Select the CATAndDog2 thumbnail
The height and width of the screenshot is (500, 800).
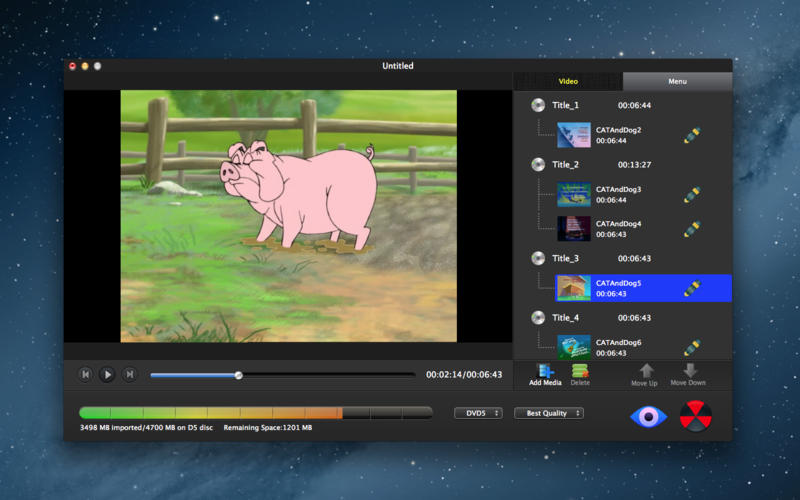574,135
